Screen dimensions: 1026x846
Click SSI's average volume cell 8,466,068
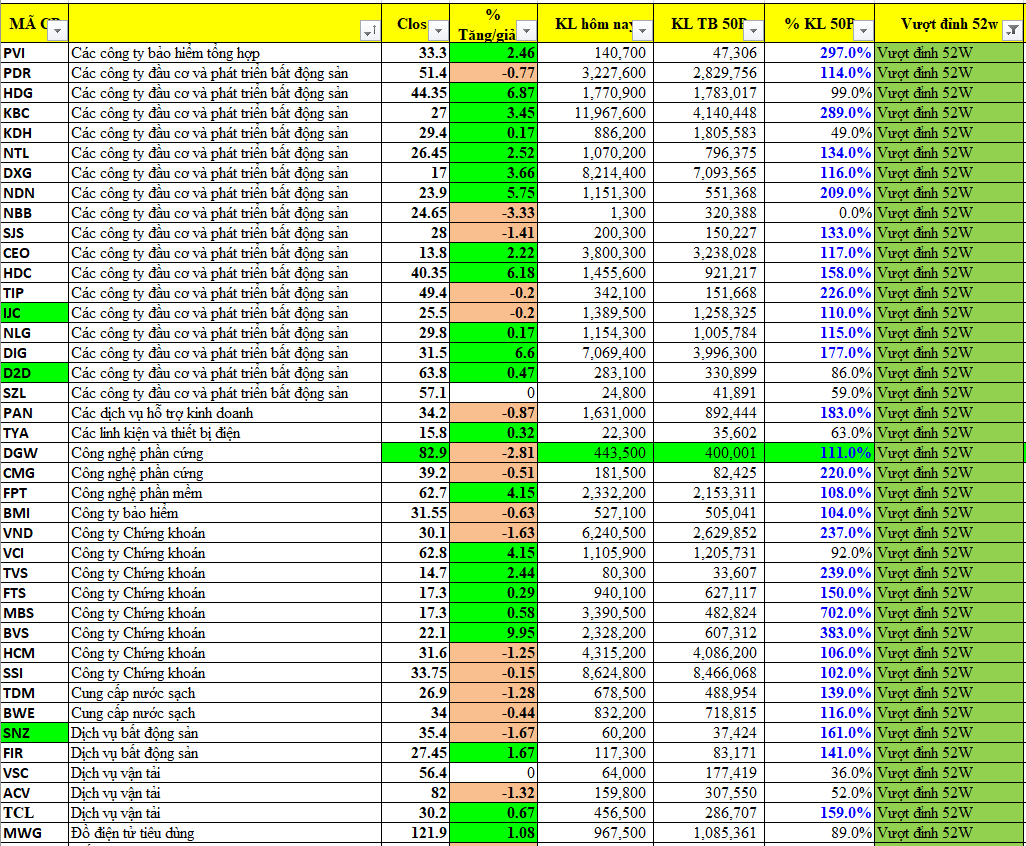(706, 673)
